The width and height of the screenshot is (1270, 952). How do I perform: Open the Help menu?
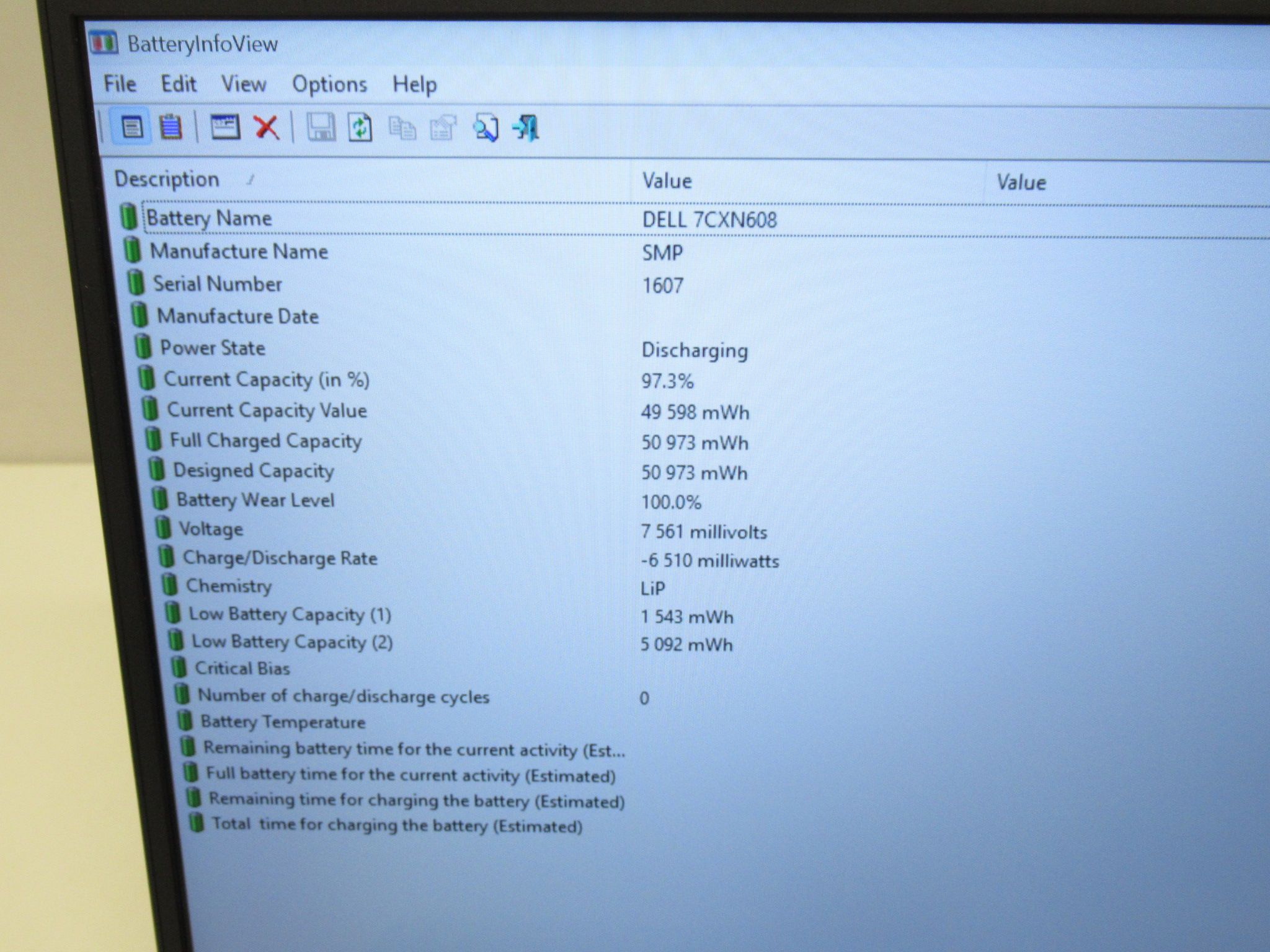[x=414, y=84]
